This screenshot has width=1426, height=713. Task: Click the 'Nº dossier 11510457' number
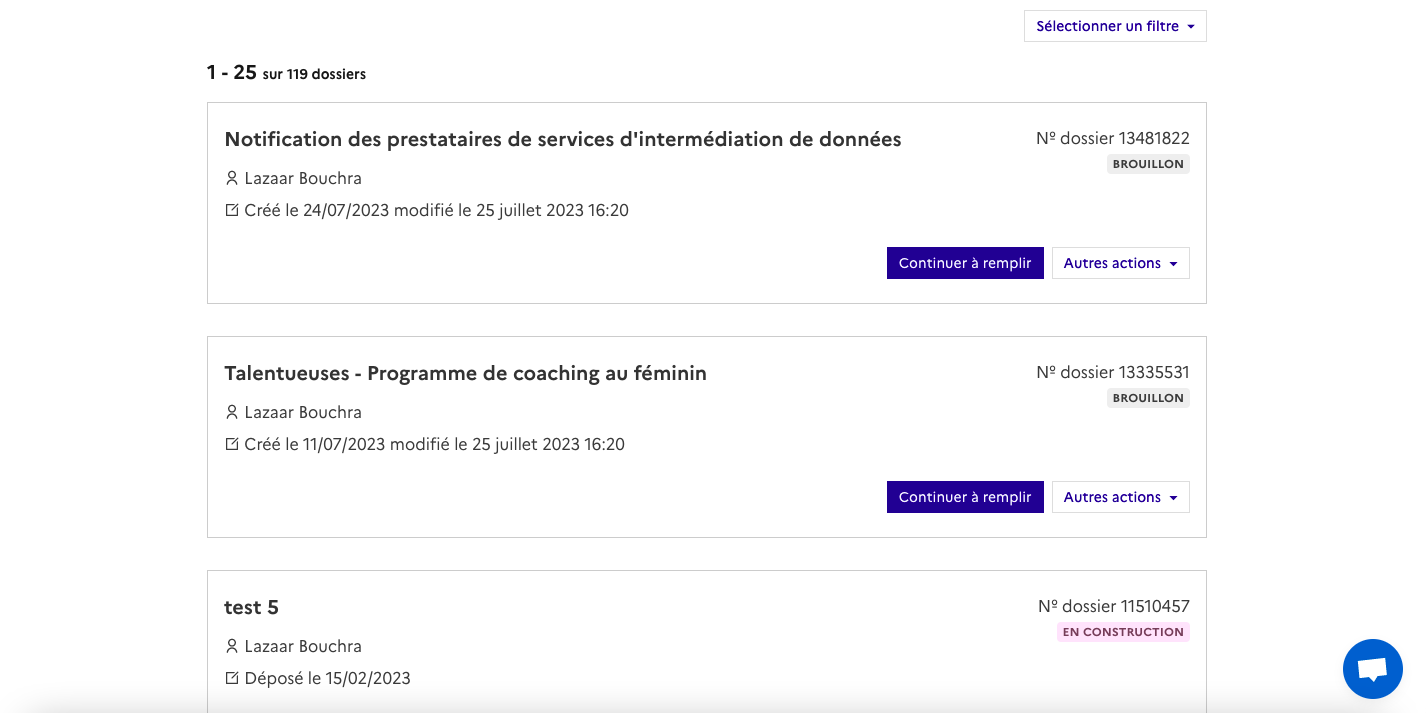[1113, 606]
